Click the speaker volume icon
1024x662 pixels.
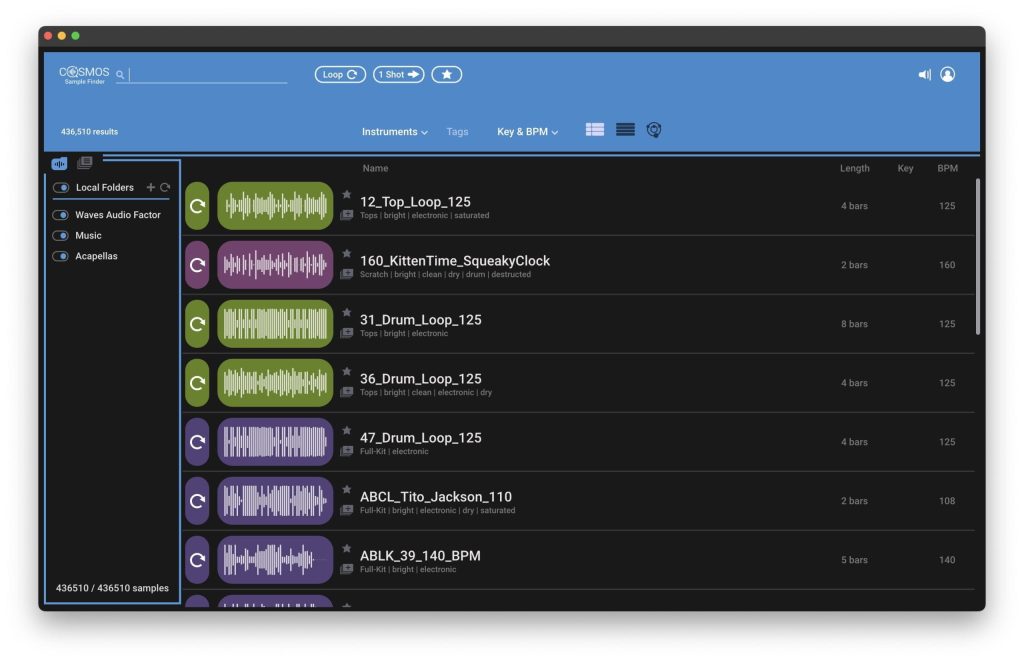(x=924, y=74)
